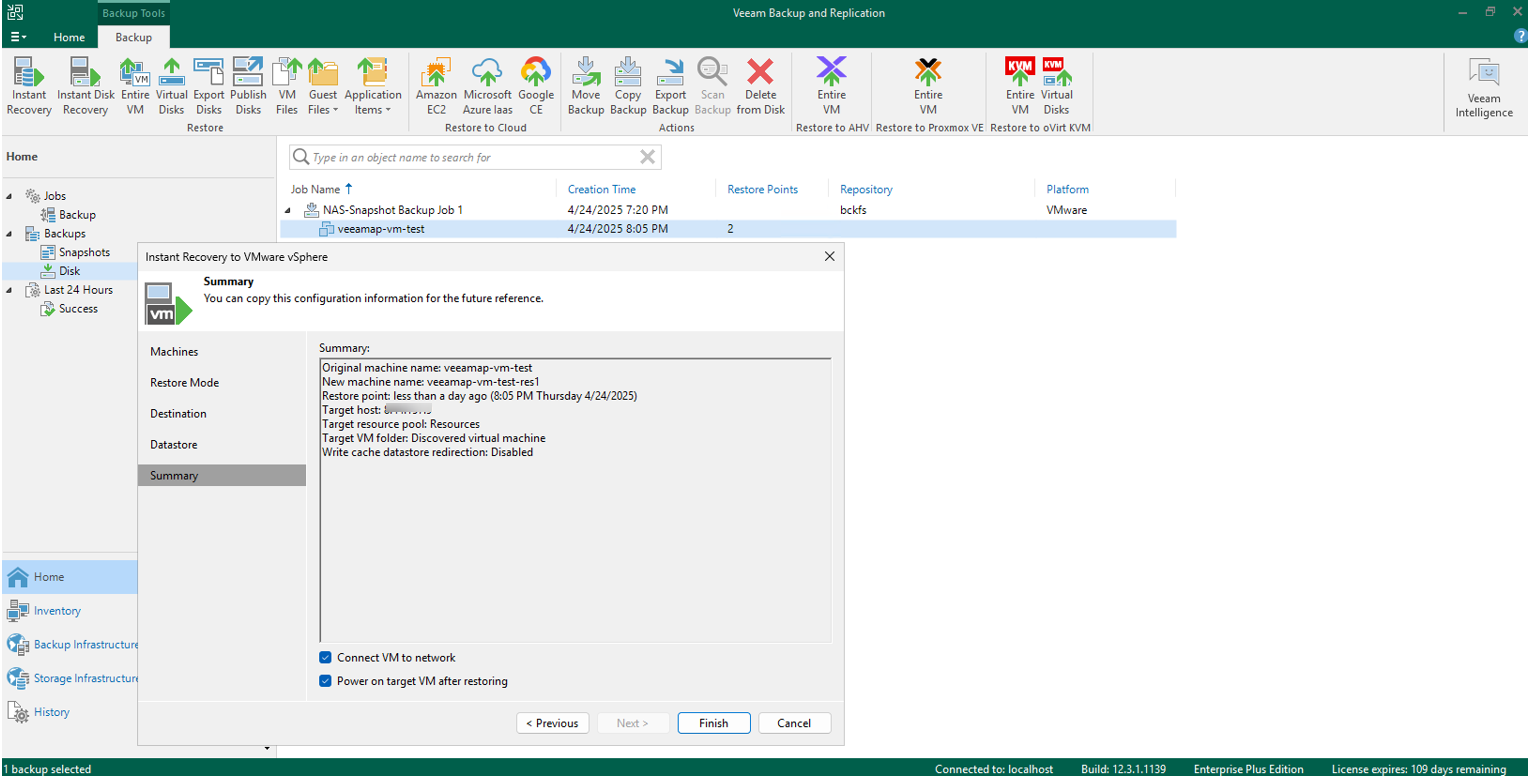Open the Home navigation pane
Screen dimensions: 1530x776
point(70,577)
